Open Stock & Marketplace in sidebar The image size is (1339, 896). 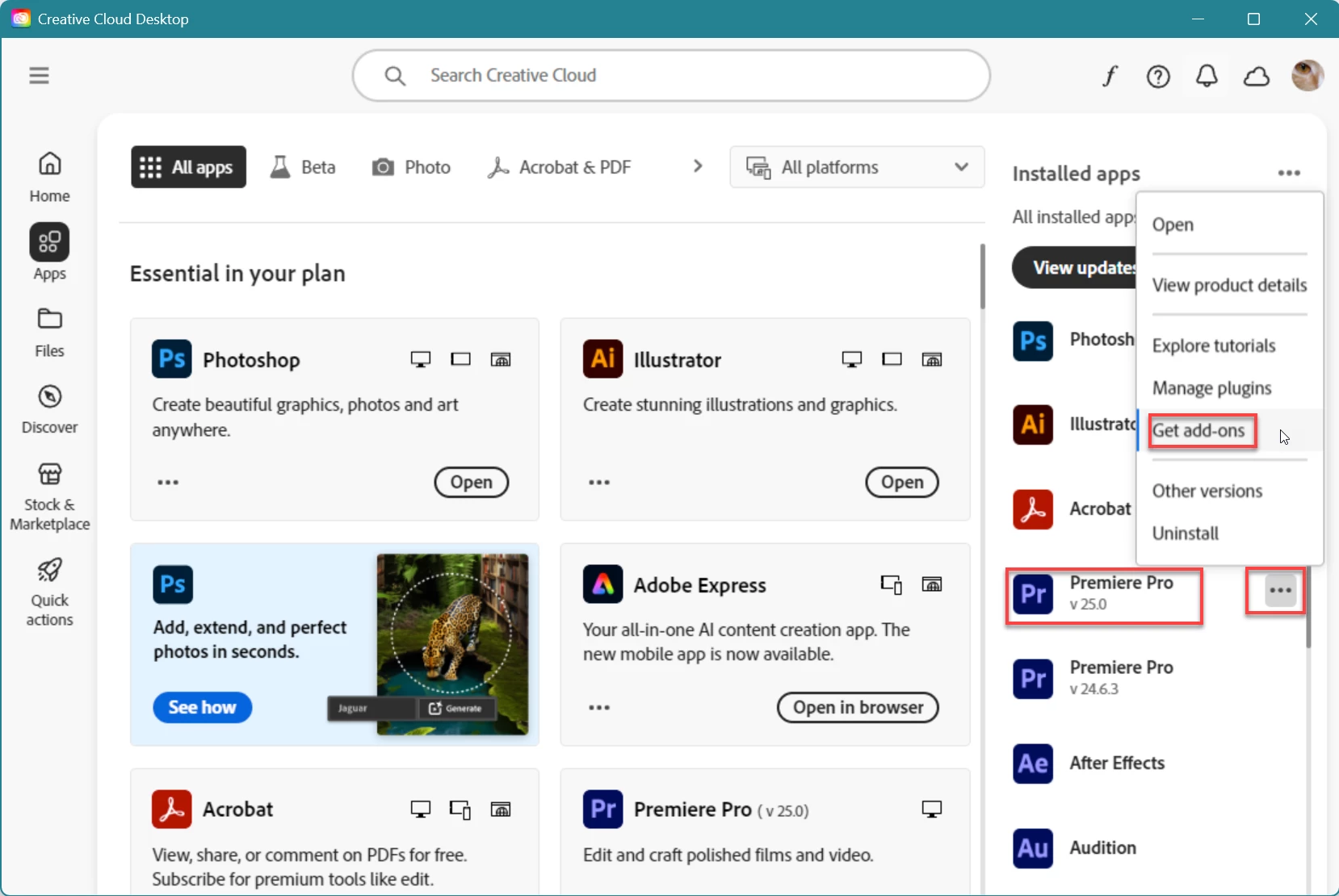pyautogui.click(x=50, y=496)
